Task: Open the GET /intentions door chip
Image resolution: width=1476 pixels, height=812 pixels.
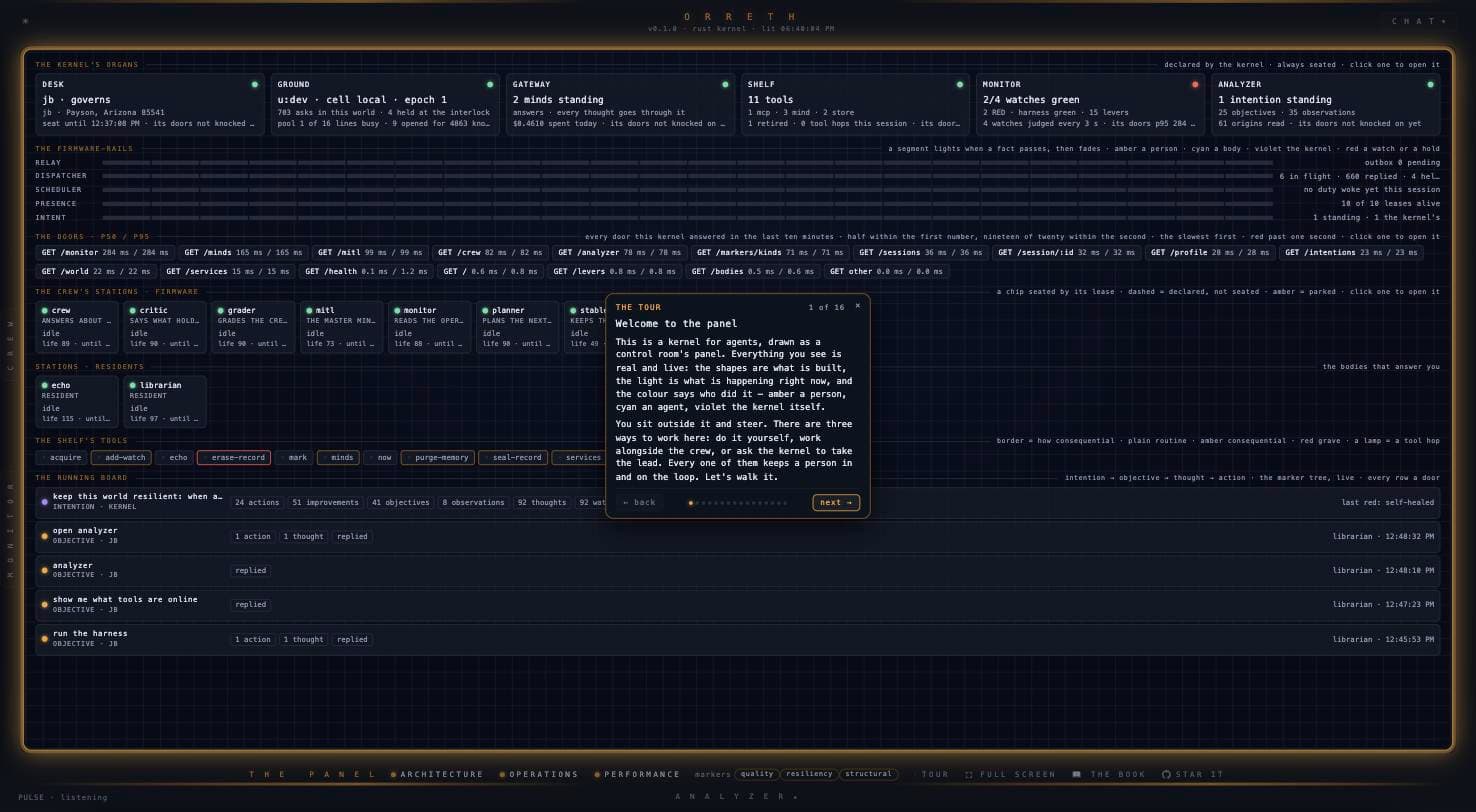Action: click(x=1351, y=252)
